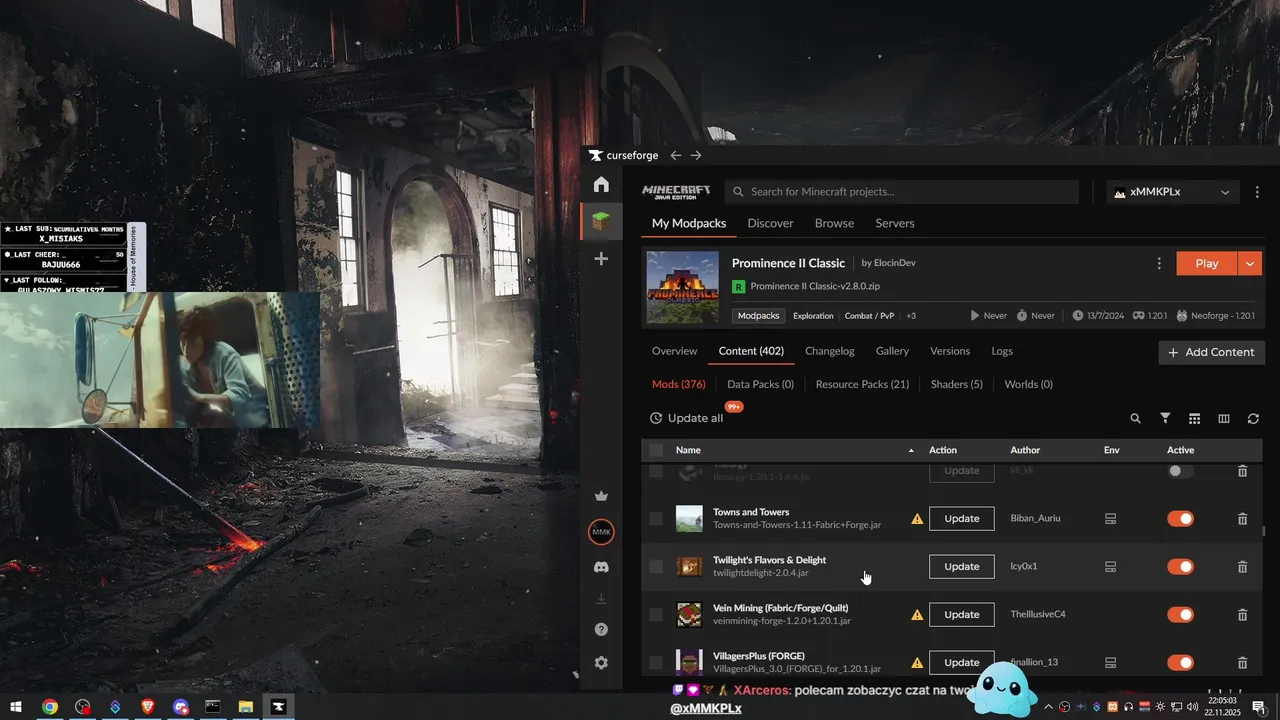Delete Vein Mining with its trash icon
The image size is (1280, 720).
pyautogui.click(x=1242, y=615)
